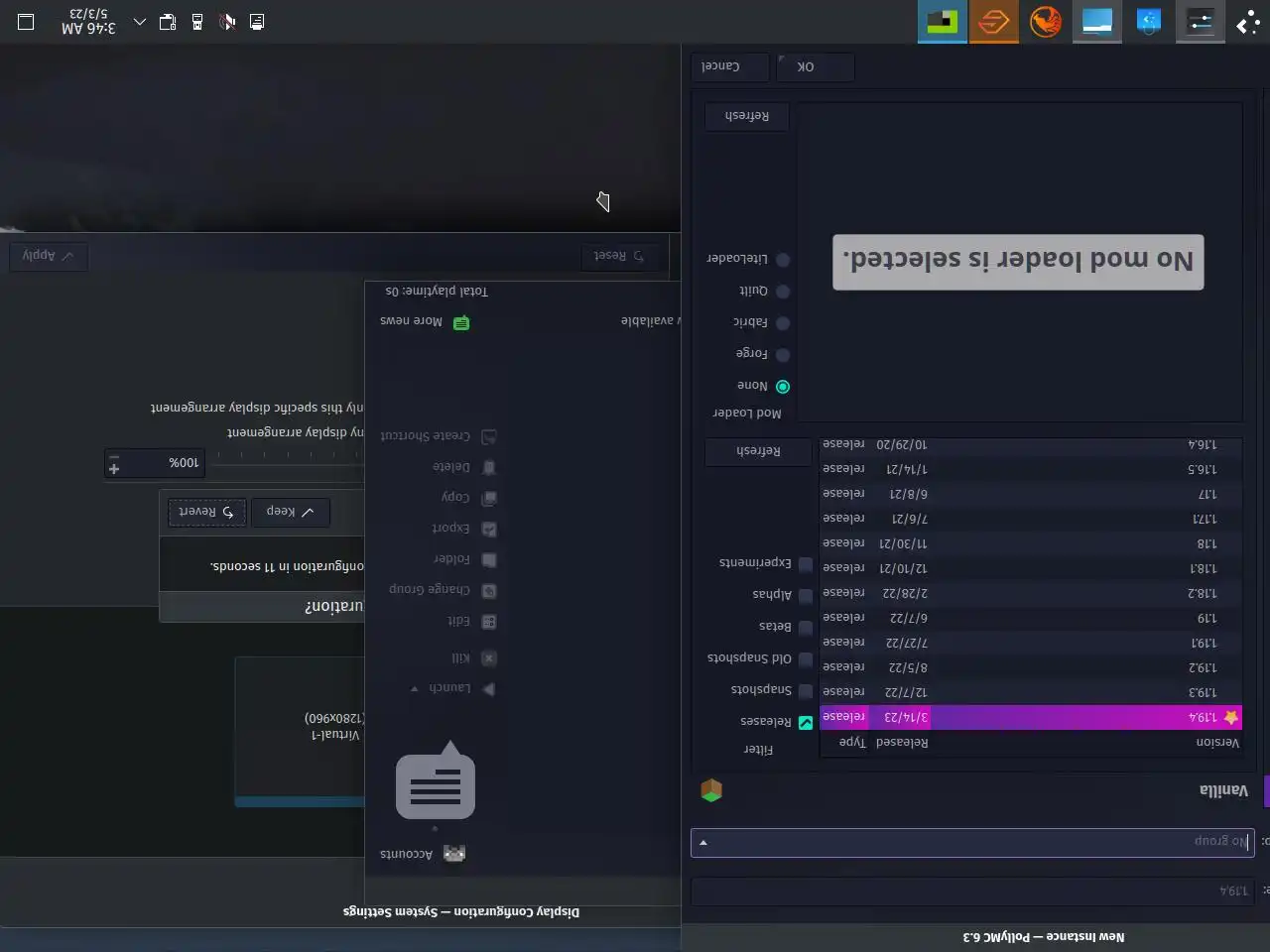Open Dolphin file manager blue taskbar icon
Image resolution: width=1270 pixels, height=952 pixels.
coord(1097,22)
